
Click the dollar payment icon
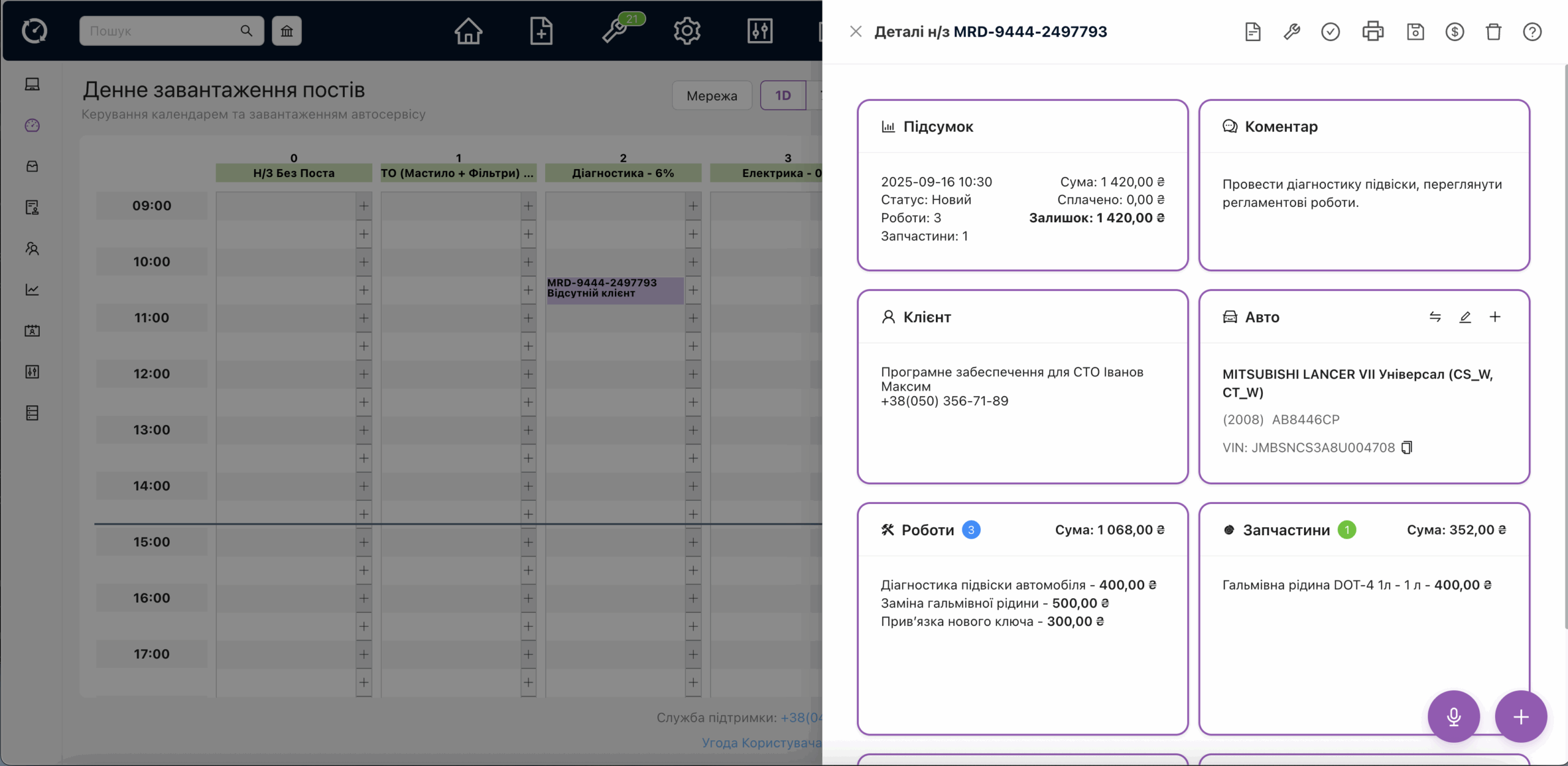[x=1454, y=31]
